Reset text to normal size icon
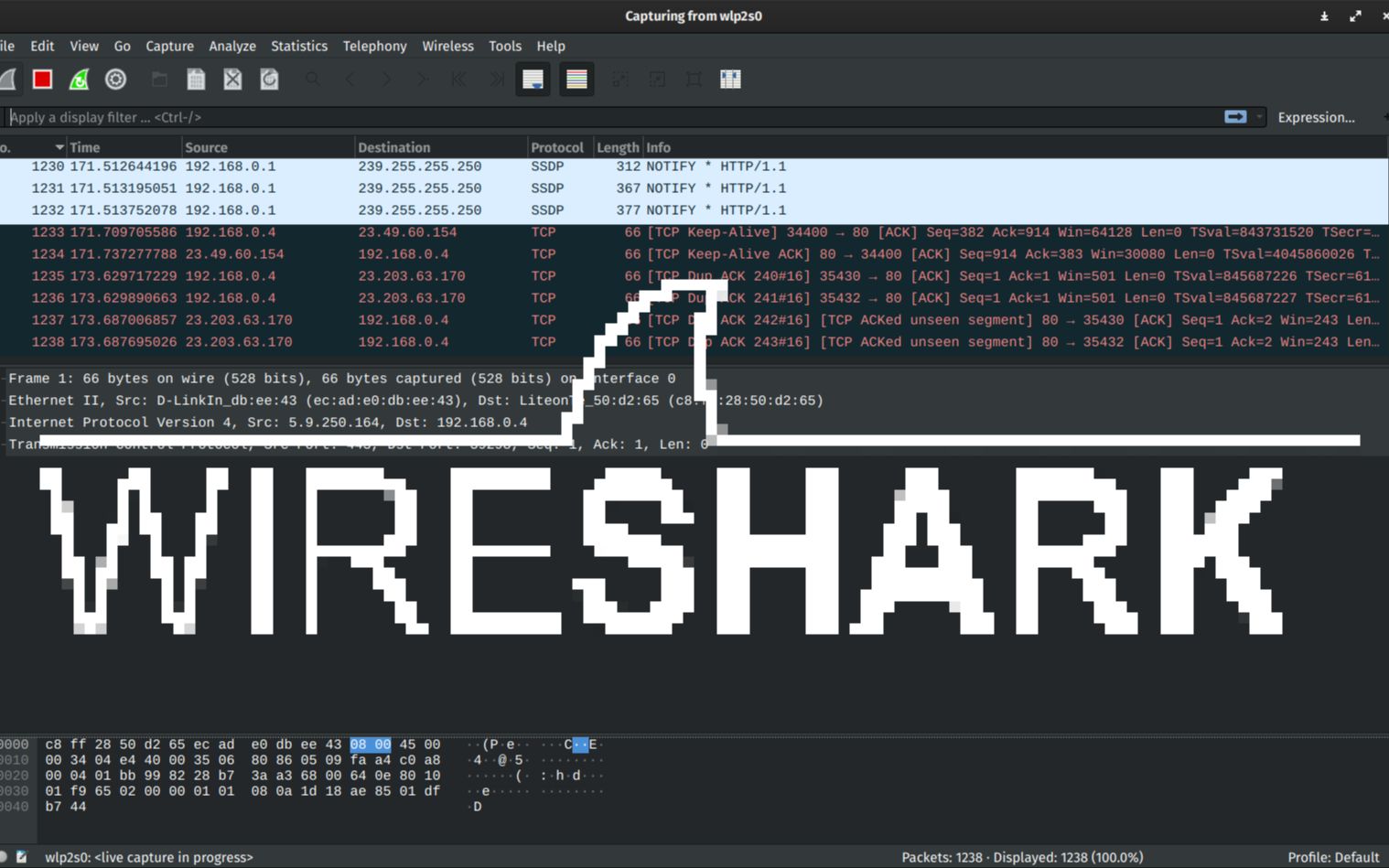Viewport: 1389px width, 868px height. pos(694,80)
